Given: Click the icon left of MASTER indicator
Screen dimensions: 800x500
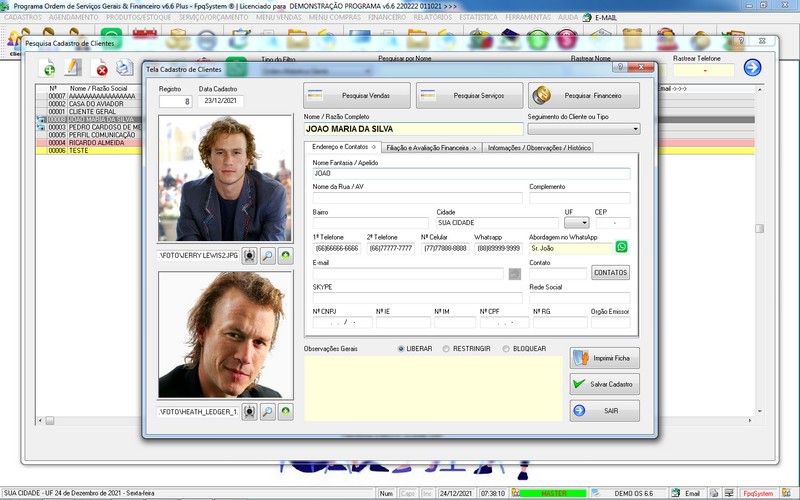Looking at the screenshot, I should 516,493.
